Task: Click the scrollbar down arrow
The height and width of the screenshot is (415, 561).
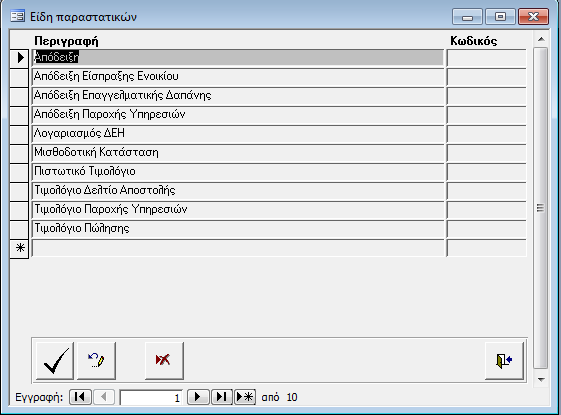Action: pyautogui.click(x=541, y=380)
